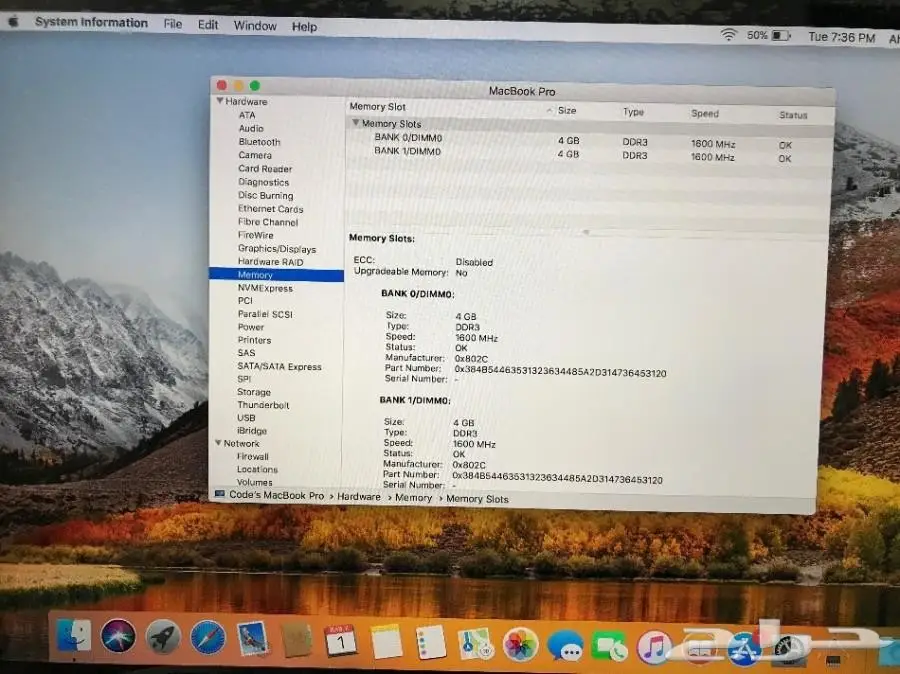The width and height of the screenshot is (900, 674).
Task: Open Safari compass icon in Dock
Action: pyautogui.click(x=208, y=637)
